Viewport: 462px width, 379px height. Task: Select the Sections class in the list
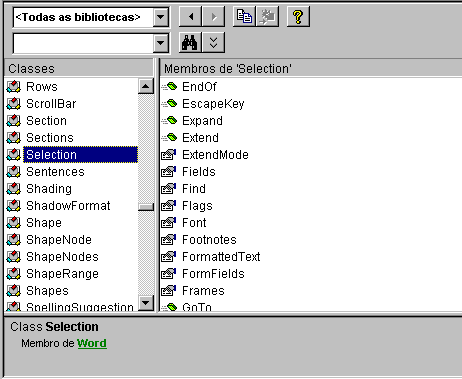(50, 138)
